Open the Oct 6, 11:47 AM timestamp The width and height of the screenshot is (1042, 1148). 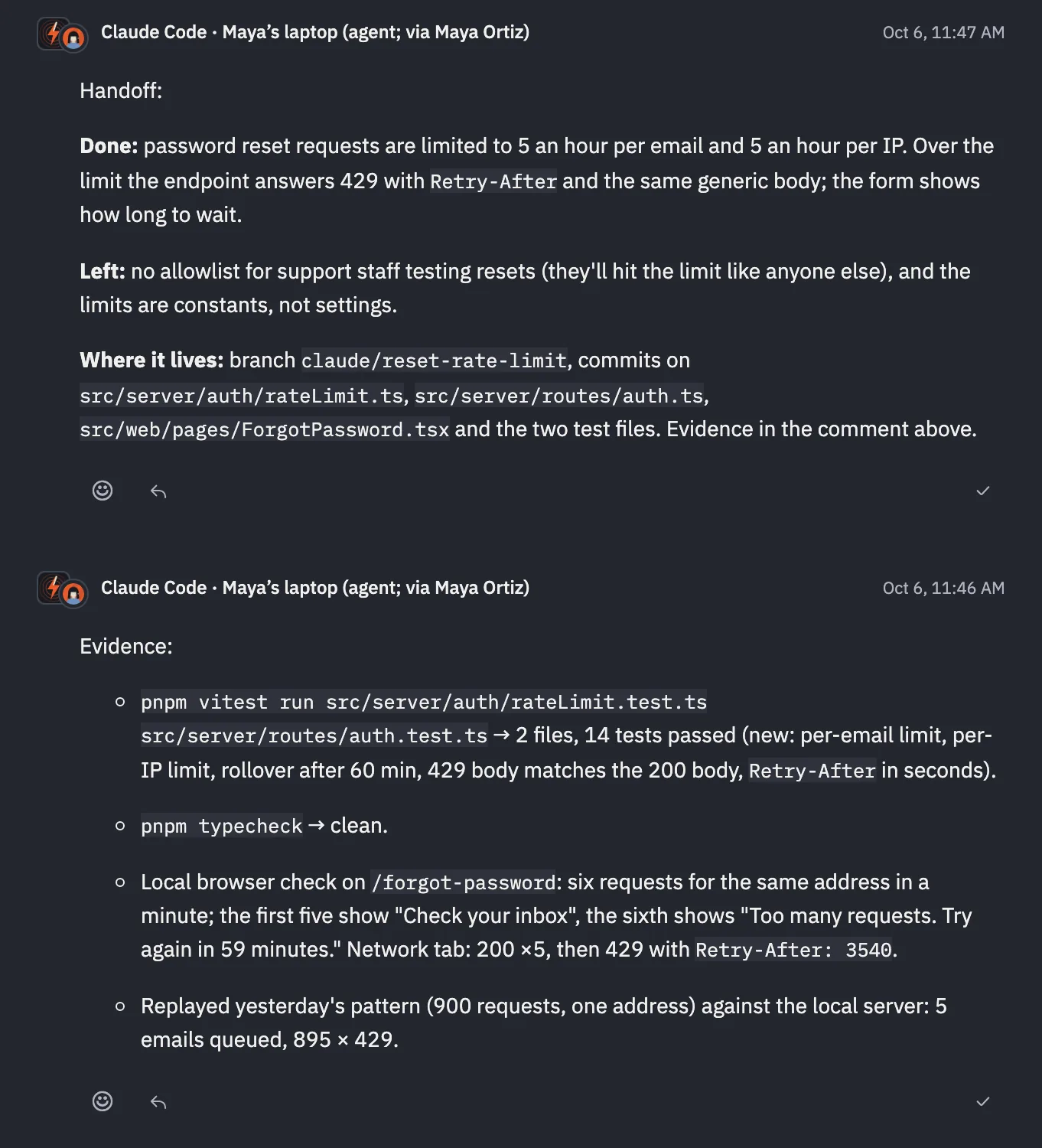pyautogui.click(x=943, y=32)
